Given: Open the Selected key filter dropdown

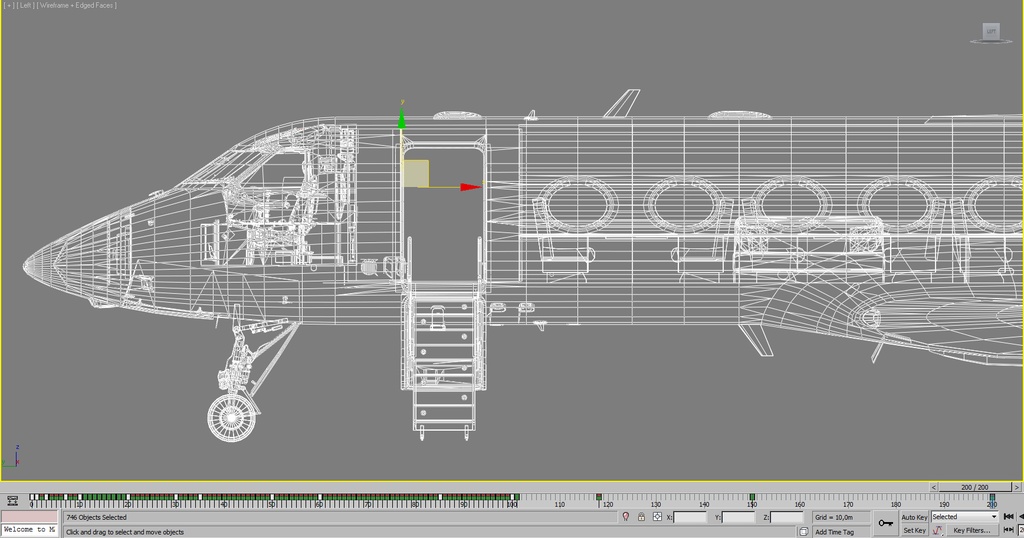Looking at the screenshot, I should pyautogui.click(x=965, y=517).
